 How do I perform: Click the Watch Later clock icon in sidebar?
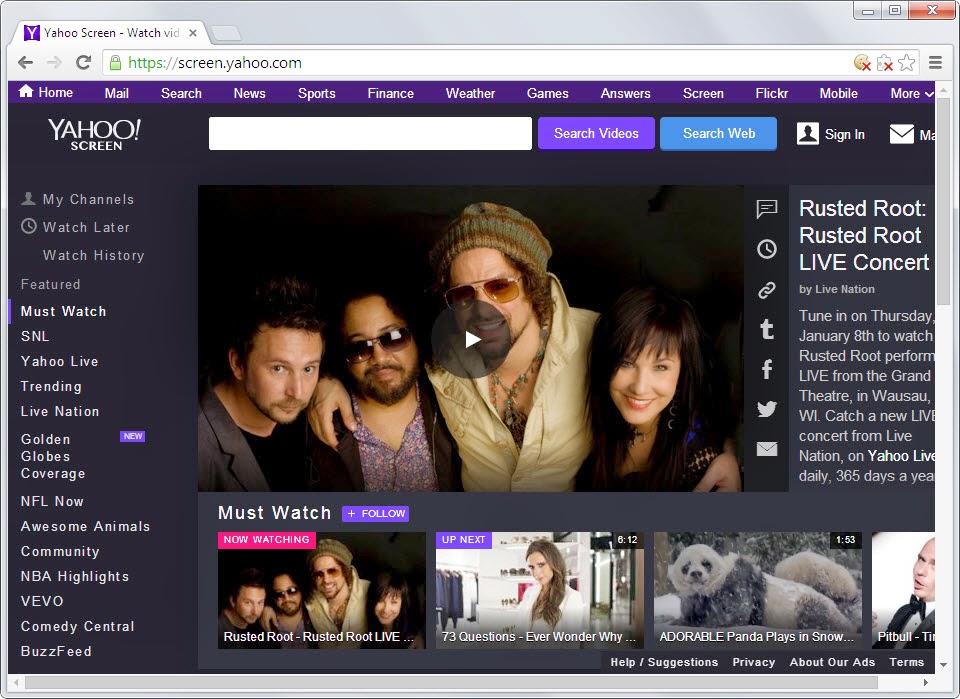(x=29, y=226)
